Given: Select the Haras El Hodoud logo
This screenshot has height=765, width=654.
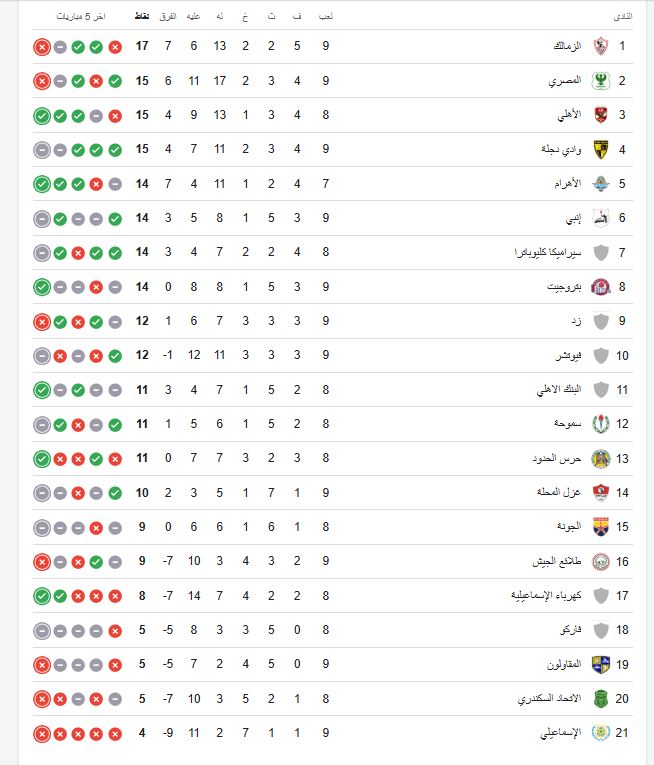Looking at the screenshot, I should pyautogui.click(x=601, y=459).
